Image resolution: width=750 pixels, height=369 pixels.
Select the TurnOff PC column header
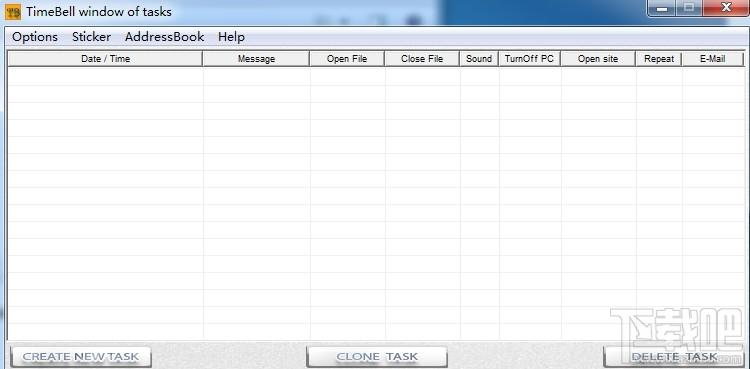point(529,59)
